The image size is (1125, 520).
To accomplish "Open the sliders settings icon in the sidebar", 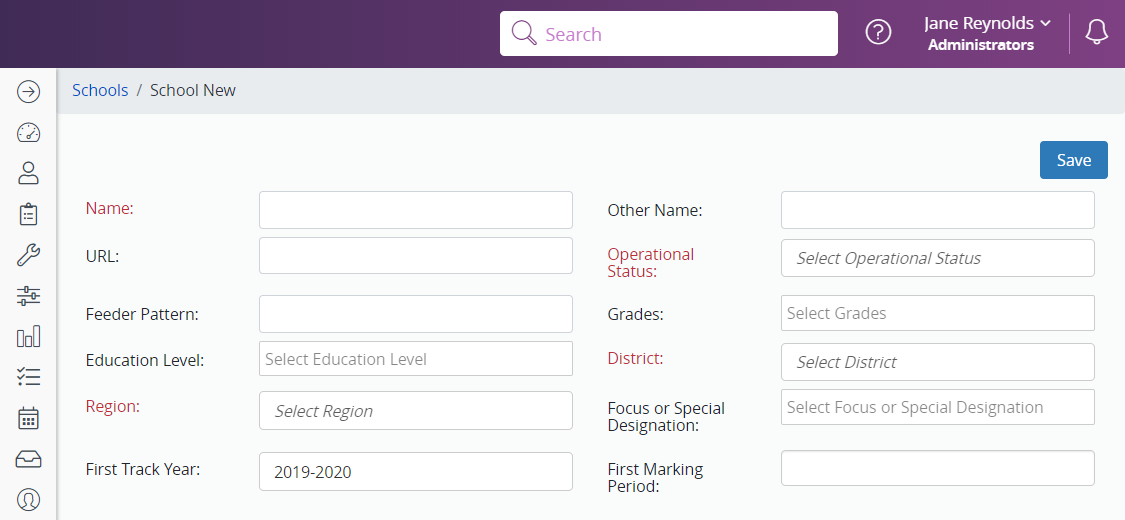I will click(x=28, y=296).
